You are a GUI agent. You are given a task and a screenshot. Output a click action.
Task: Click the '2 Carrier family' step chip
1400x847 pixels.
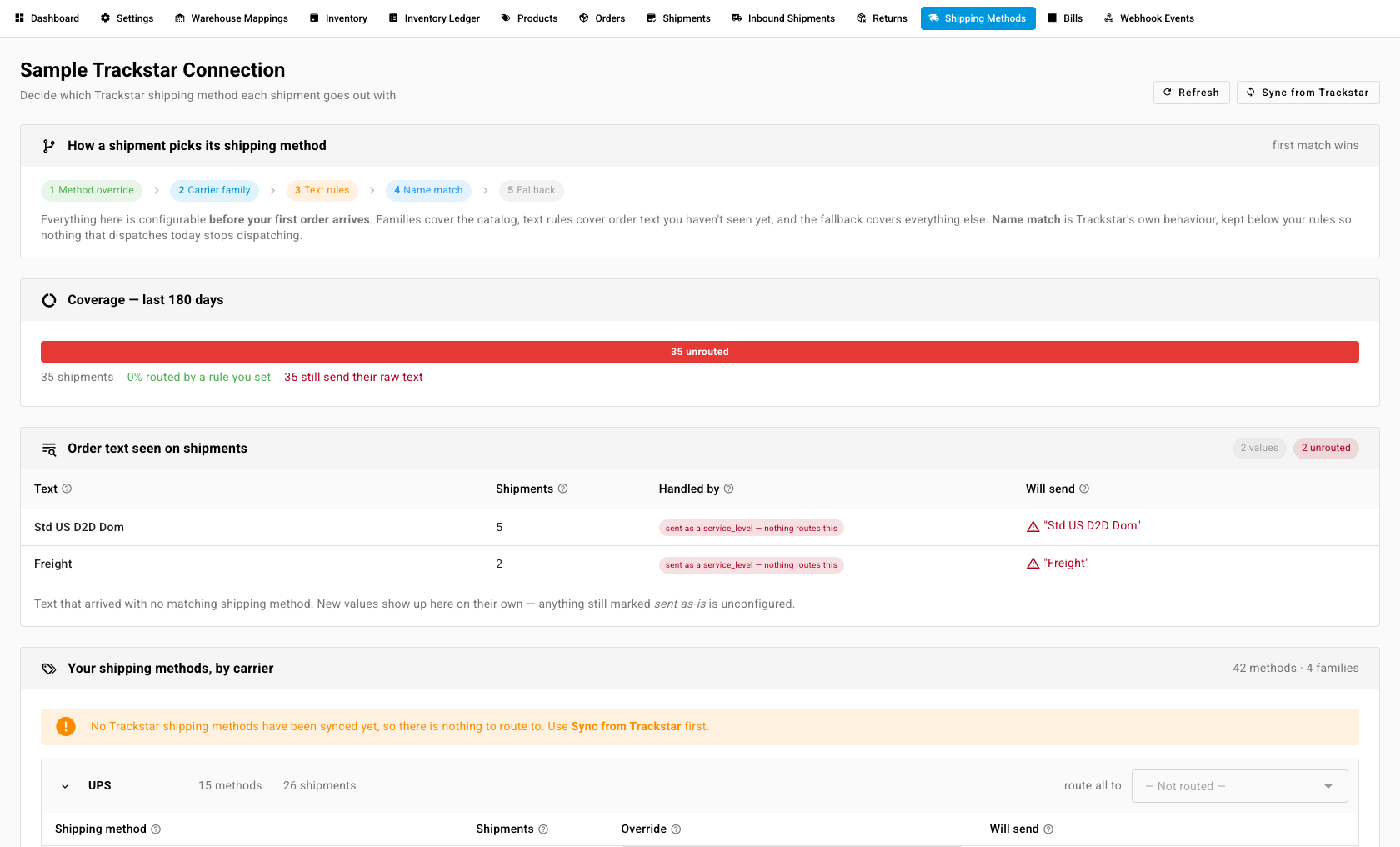point(214,191)
